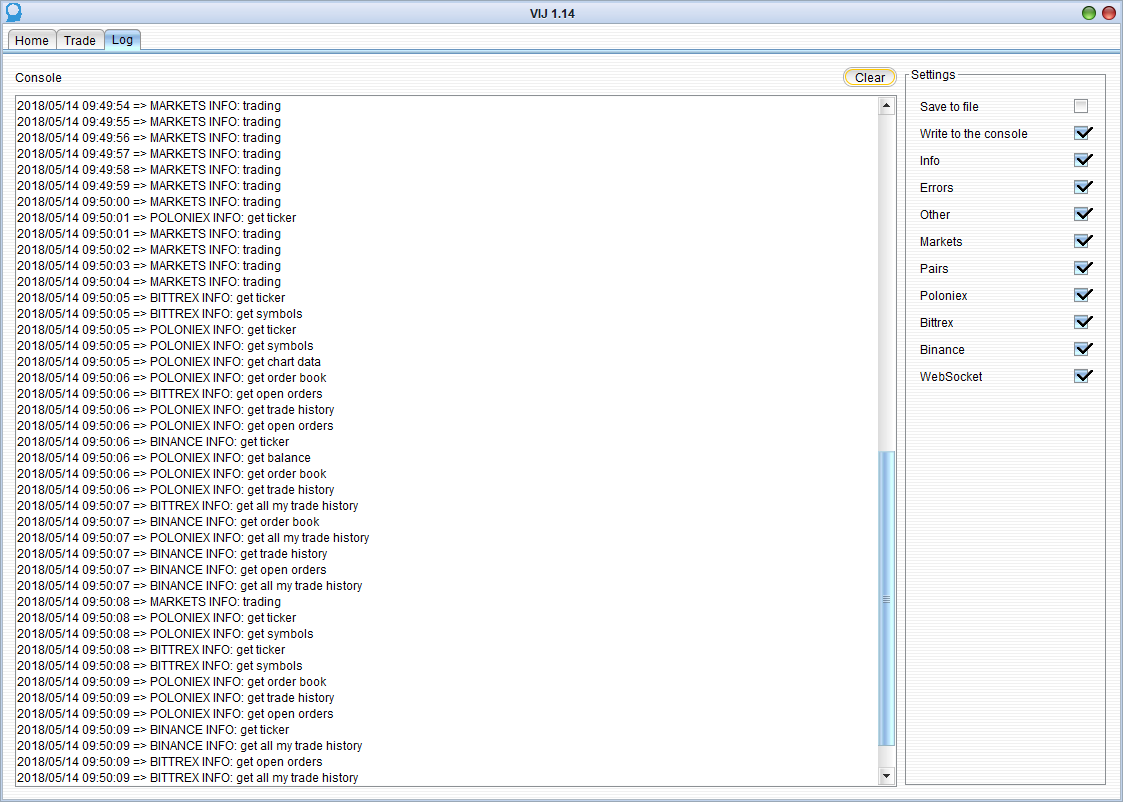This screenshot has width=1123, height=802.
Task: Select the Log tab
Action: (x=122, y=40)
